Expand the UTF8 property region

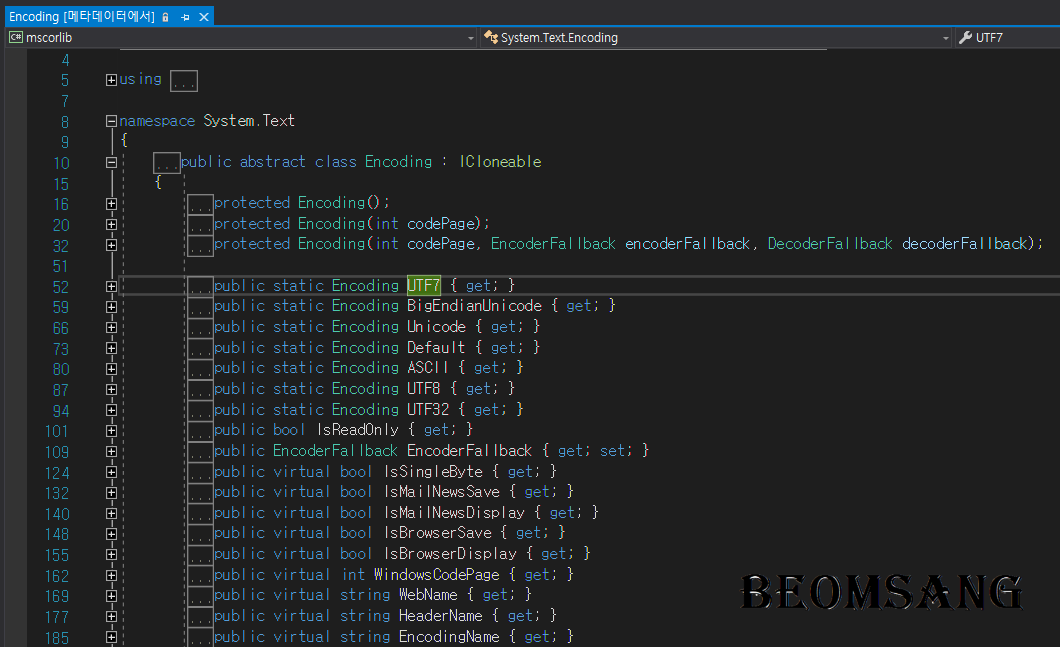click(x=112, y=389)
